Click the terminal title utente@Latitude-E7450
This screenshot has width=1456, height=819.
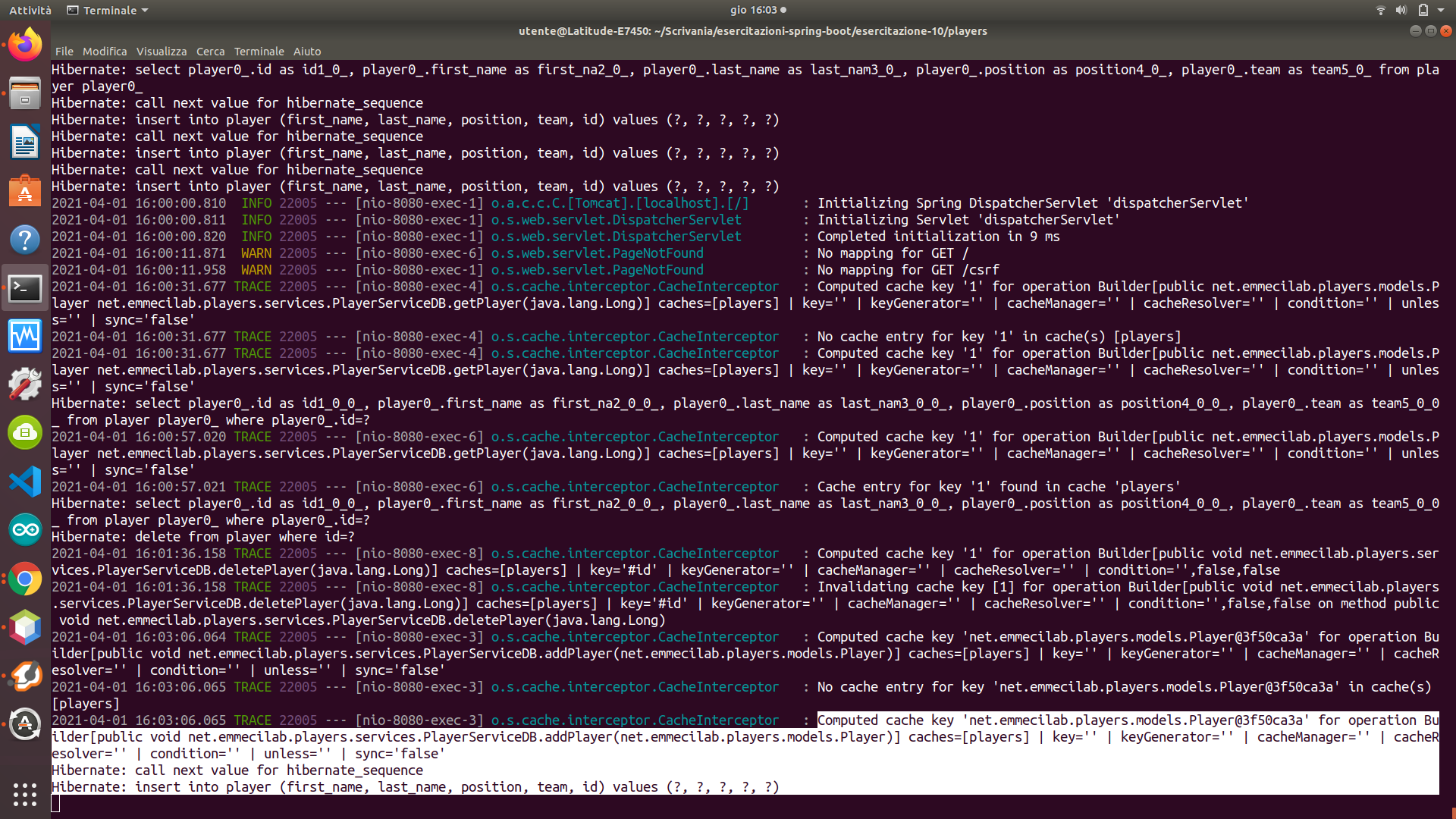753,31
